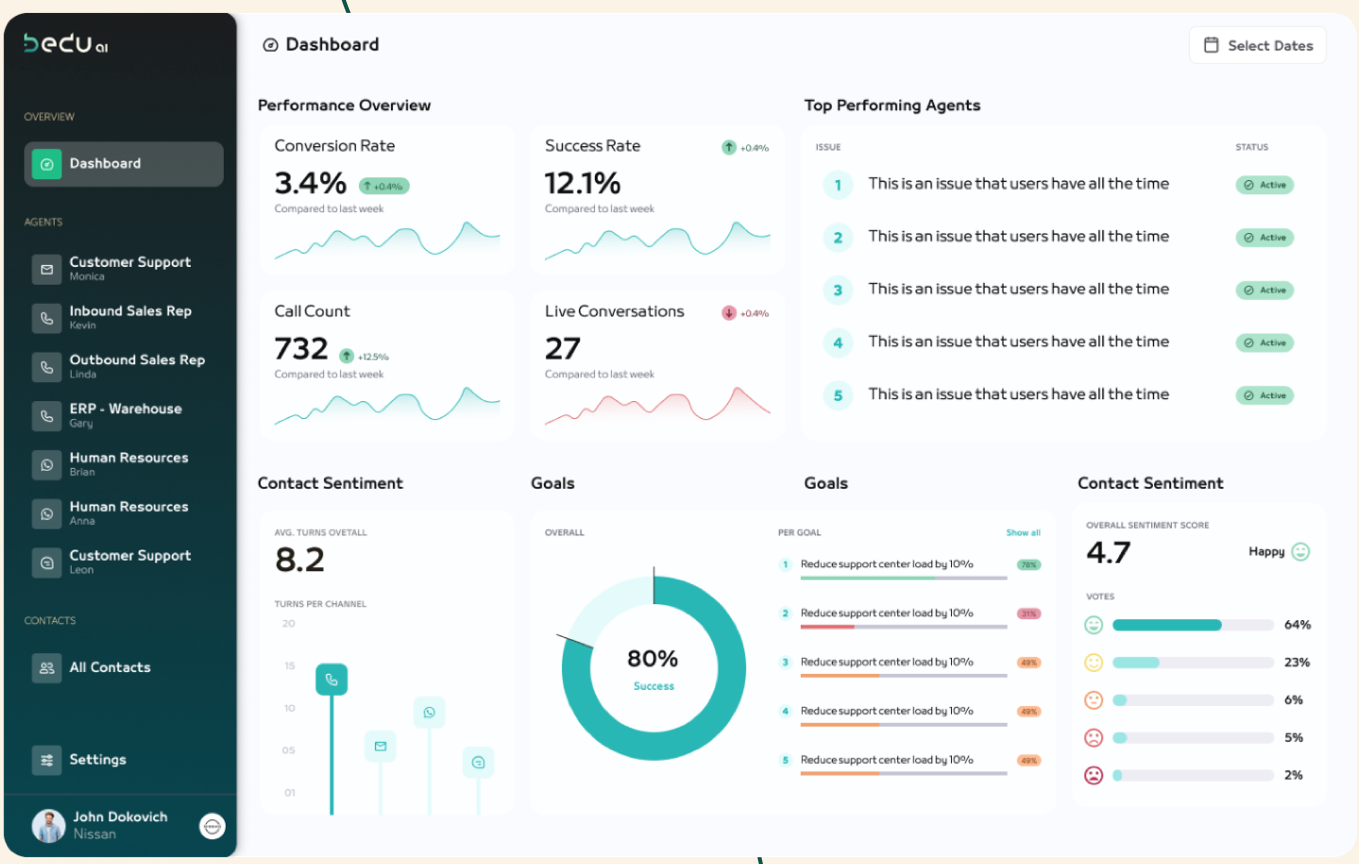Select goal 3 Reduce support center load

coord(910,665)
